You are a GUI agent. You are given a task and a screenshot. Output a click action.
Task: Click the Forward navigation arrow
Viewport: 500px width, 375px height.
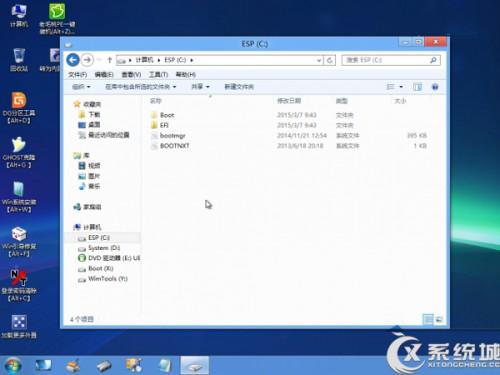pos(87,60)
